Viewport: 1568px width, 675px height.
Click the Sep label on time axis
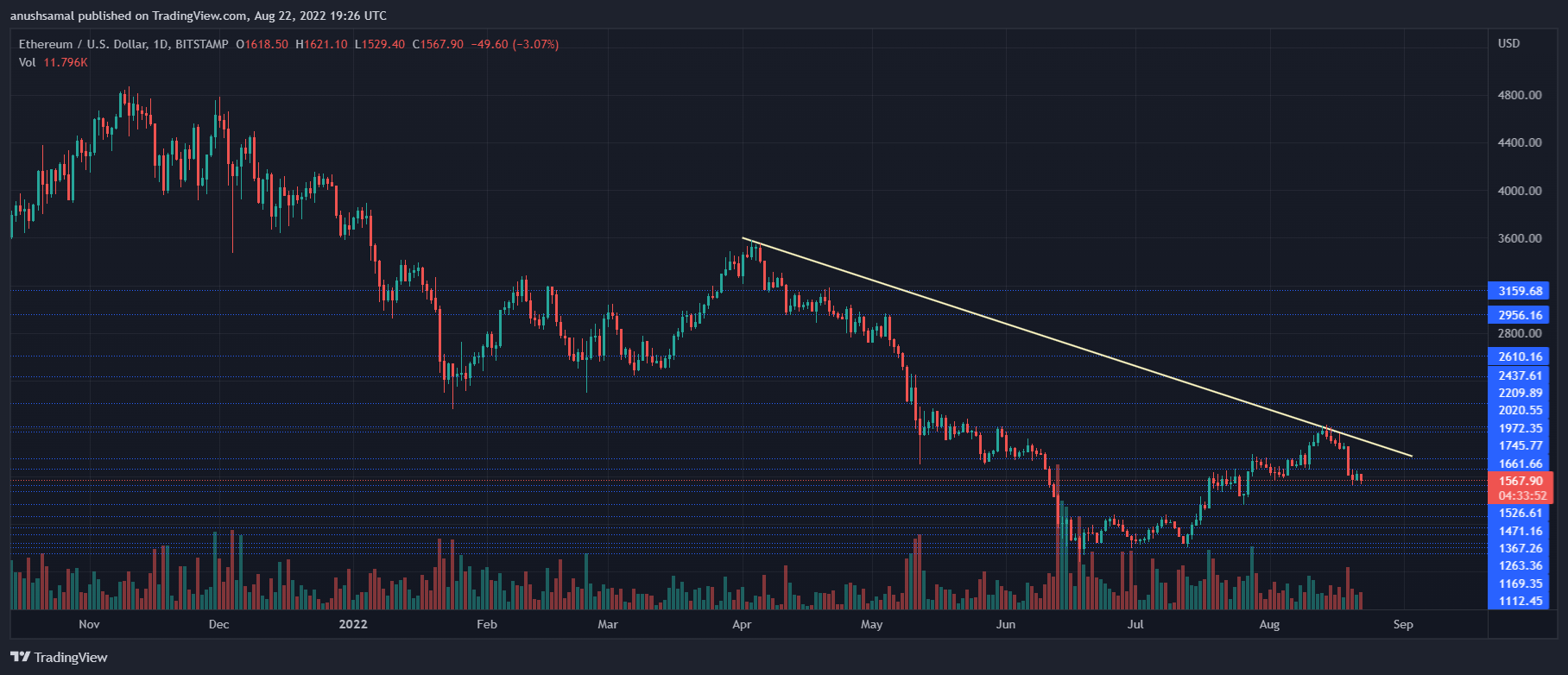(x=1403, y=624)
